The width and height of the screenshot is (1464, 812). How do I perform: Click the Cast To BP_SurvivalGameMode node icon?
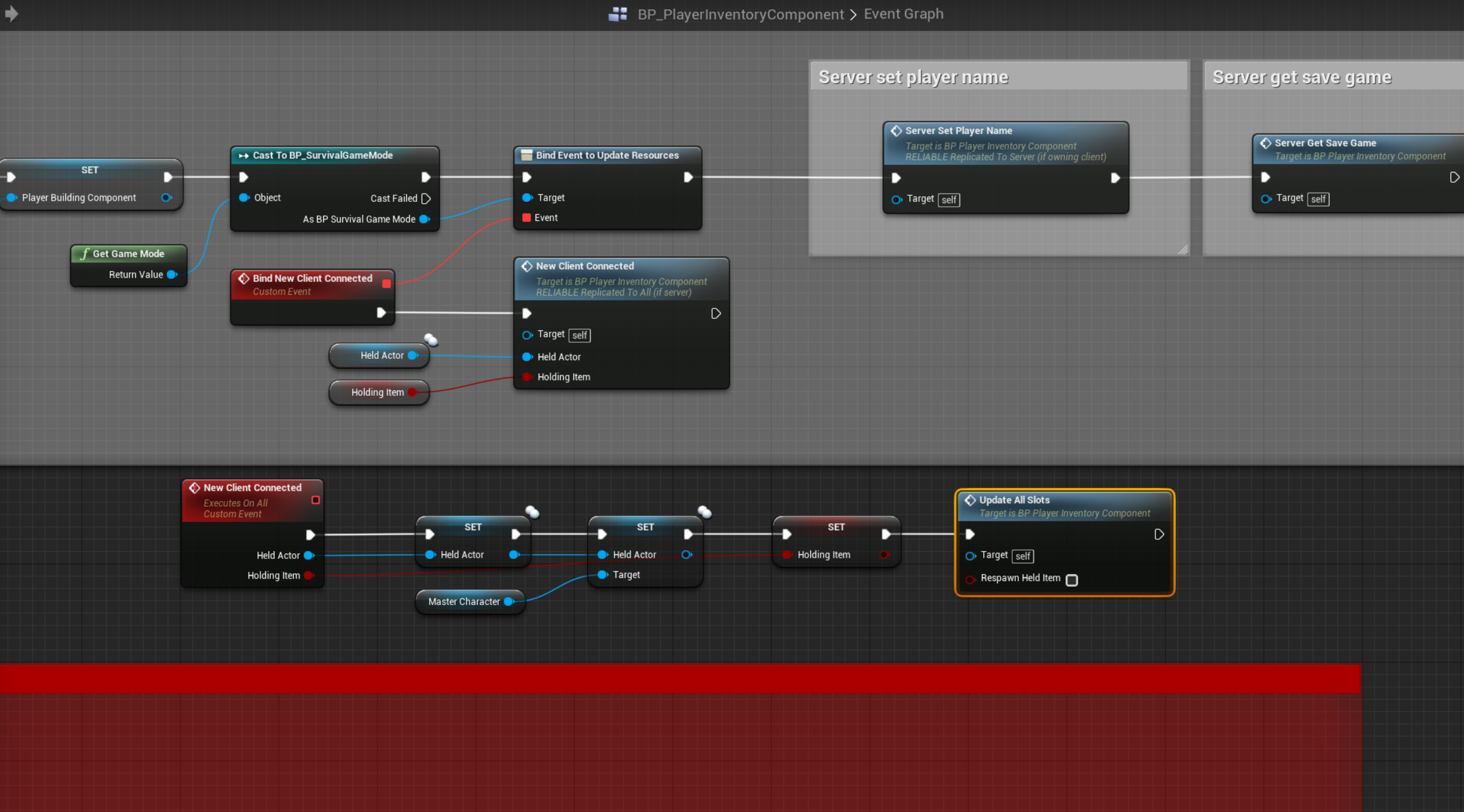(244, 156)
